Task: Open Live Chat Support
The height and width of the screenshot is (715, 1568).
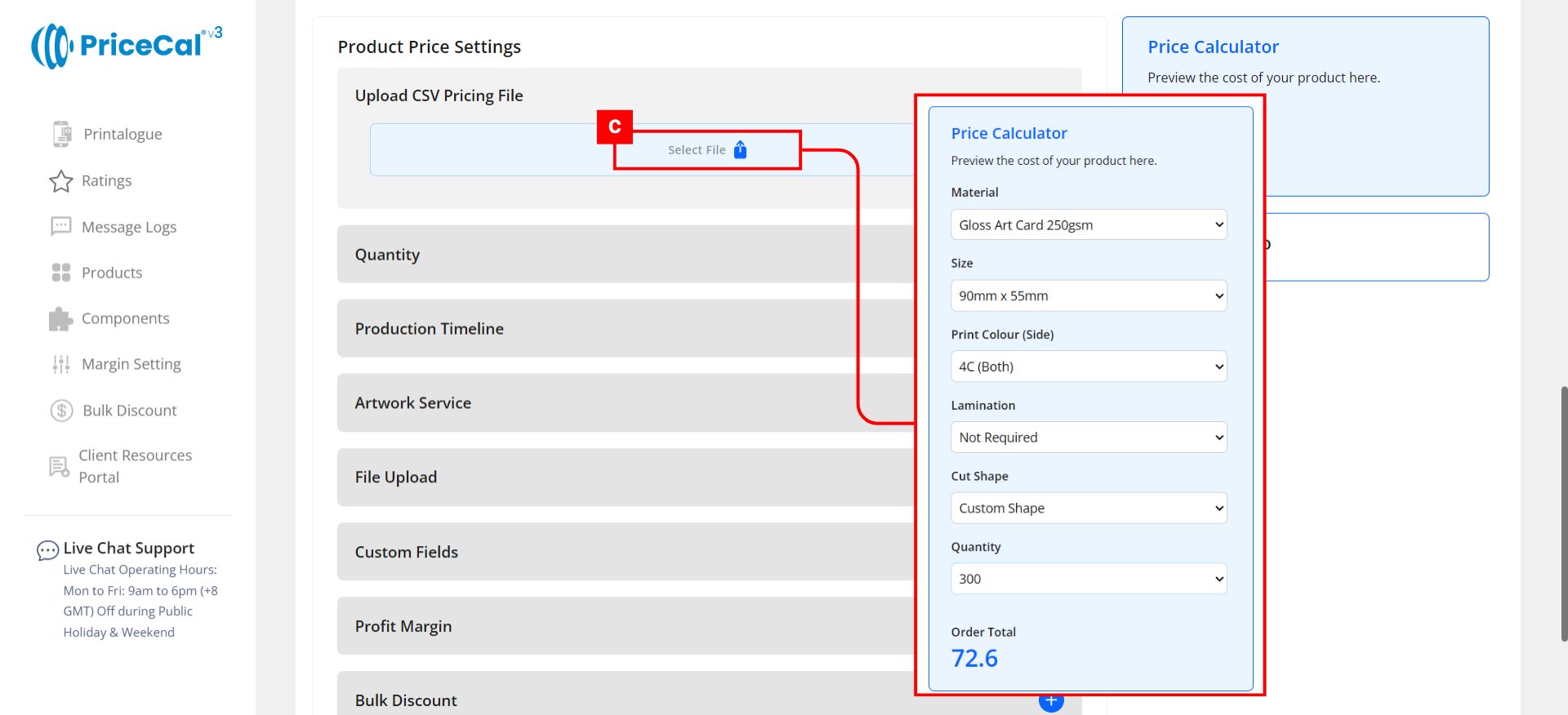Action: 128,548
